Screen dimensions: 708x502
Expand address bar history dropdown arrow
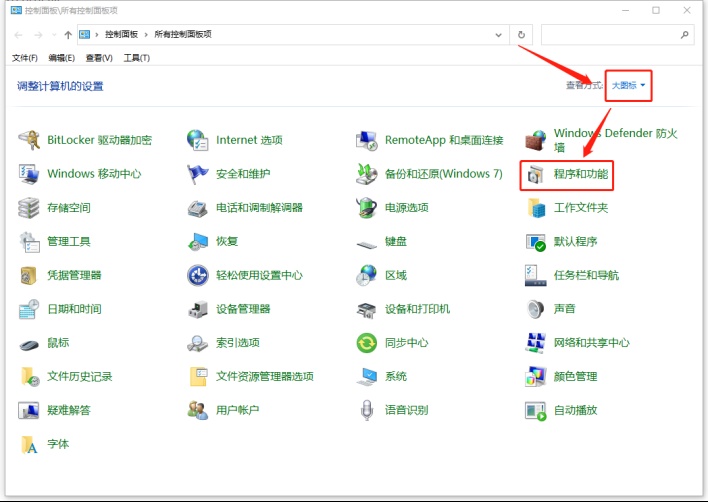coord(498,35)
